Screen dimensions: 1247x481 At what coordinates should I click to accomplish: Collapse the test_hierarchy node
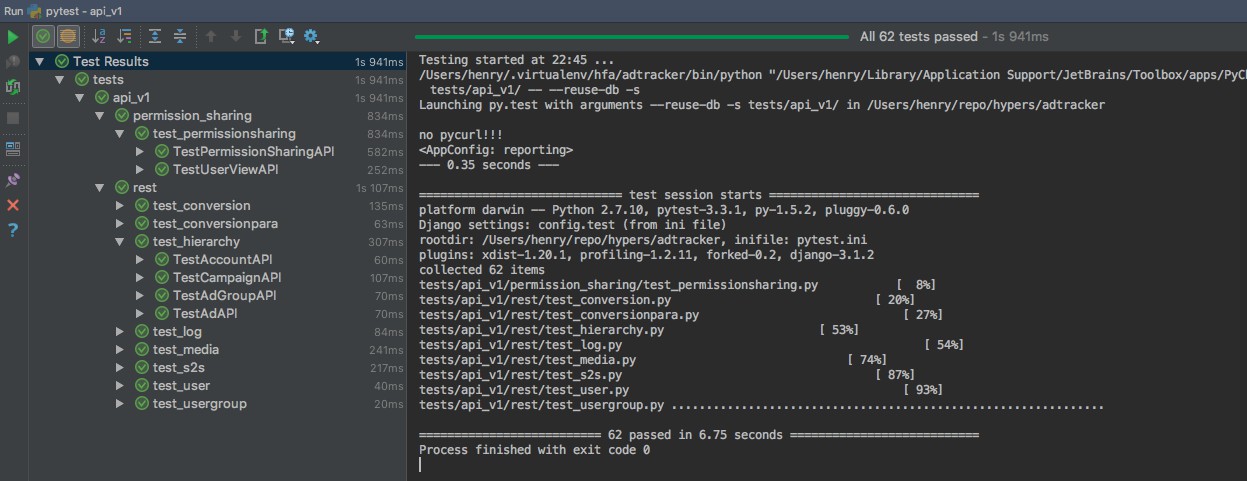(x=120, y=242)
